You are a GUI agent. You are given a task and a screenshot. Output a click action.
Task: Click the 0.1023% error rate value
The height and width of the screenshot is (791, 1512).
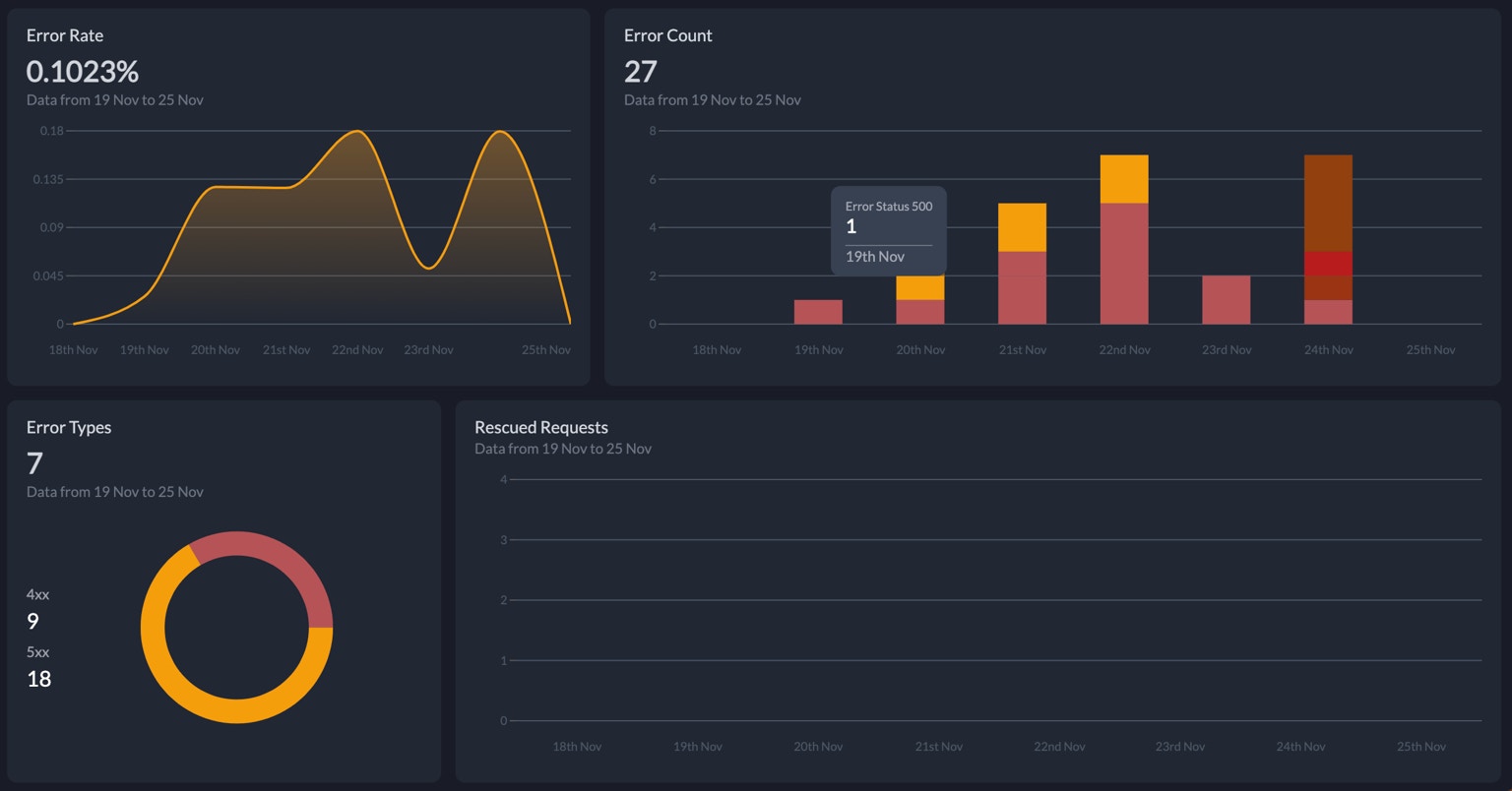[83, 71]
